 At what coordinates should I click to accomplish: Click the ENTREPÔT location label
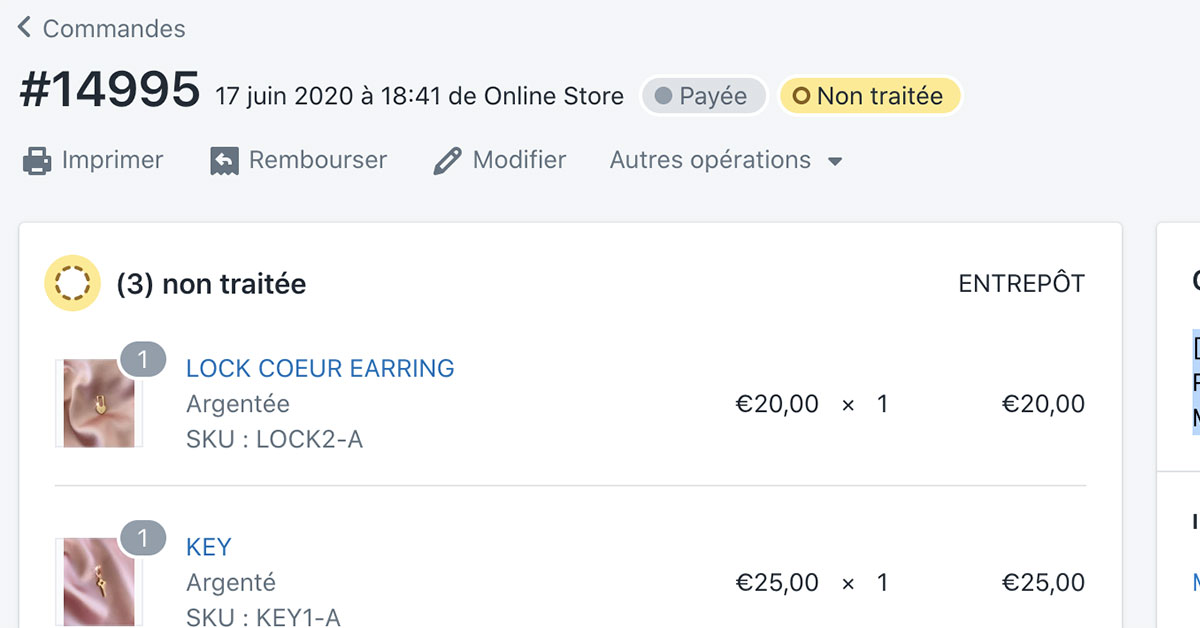pos(1021,284)
